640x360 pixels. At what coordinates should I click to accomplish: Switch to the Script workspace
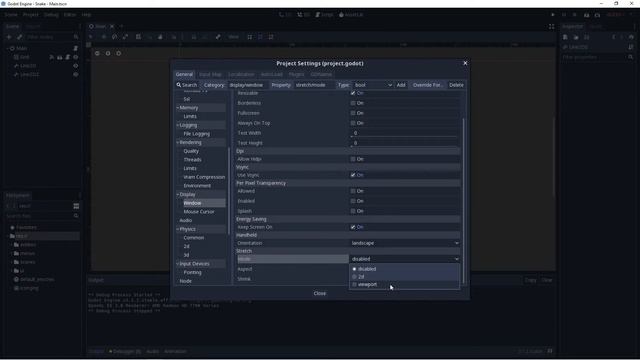[x=324, y=15]
